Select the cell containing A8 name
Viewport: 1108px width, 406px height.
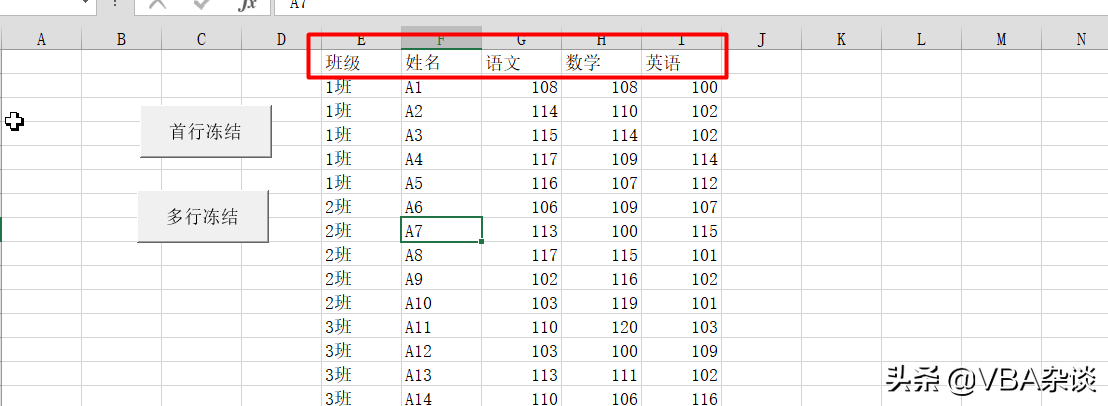pyautogui.click(x=441, y=255)
